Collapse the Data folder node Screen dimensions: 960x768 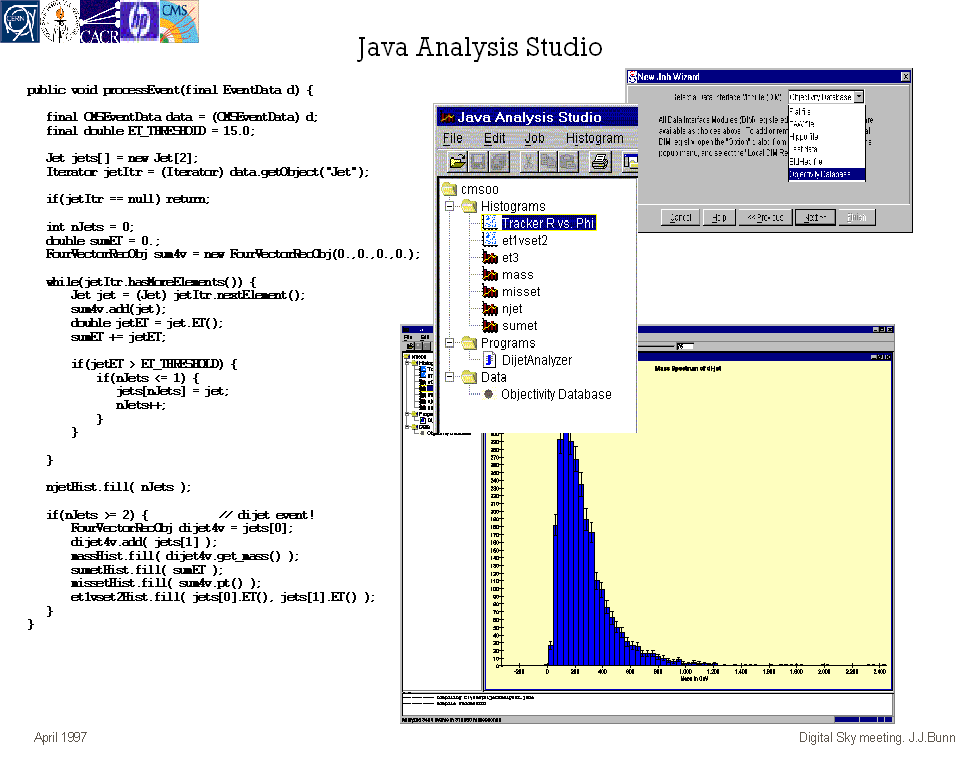tap(449, 377)
